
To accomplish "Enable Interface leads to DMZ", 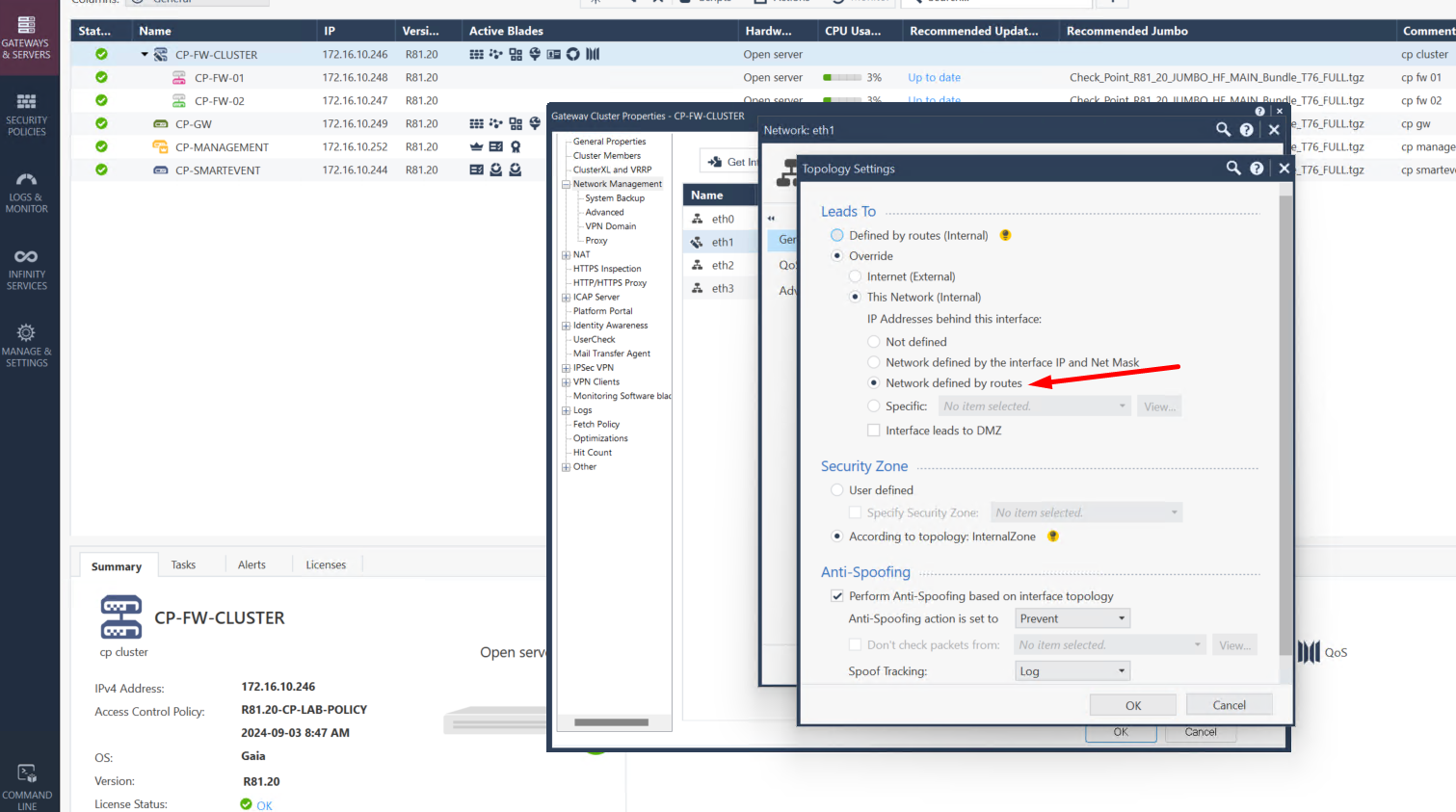I will pos(874,431).
